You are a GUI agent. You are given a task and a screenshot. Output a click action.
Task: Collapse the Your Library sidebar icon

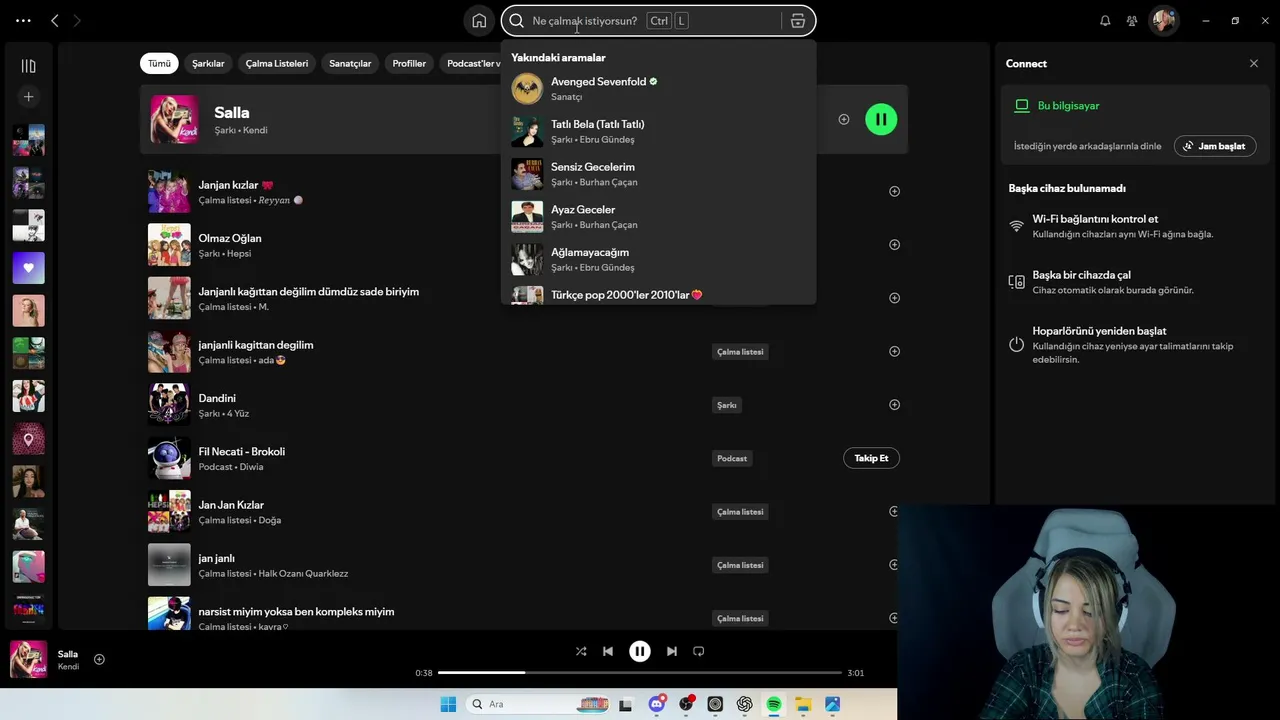(x=28, y=66)
